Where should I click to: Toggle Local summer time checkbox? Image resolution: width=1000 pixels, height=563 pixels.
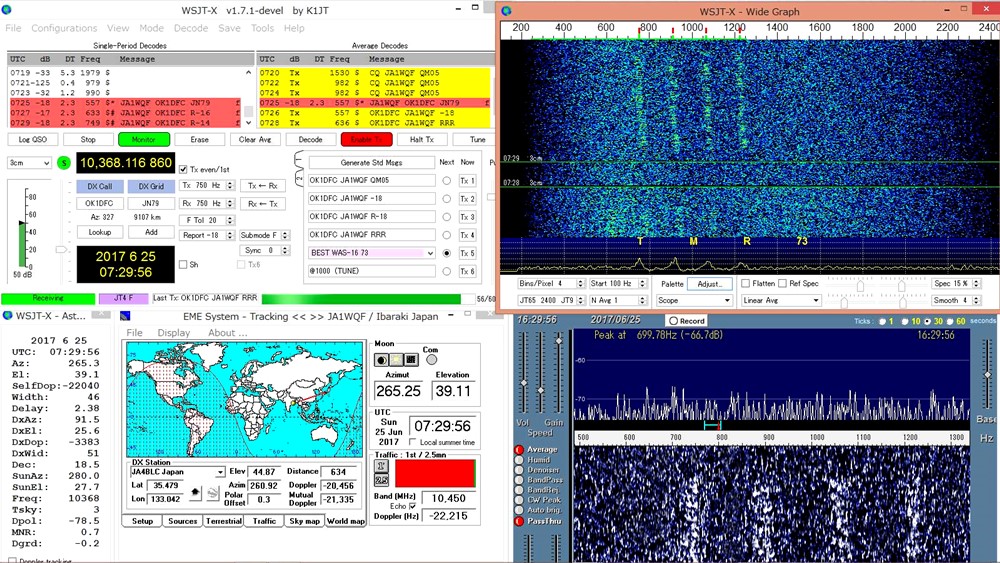point(413,442)
